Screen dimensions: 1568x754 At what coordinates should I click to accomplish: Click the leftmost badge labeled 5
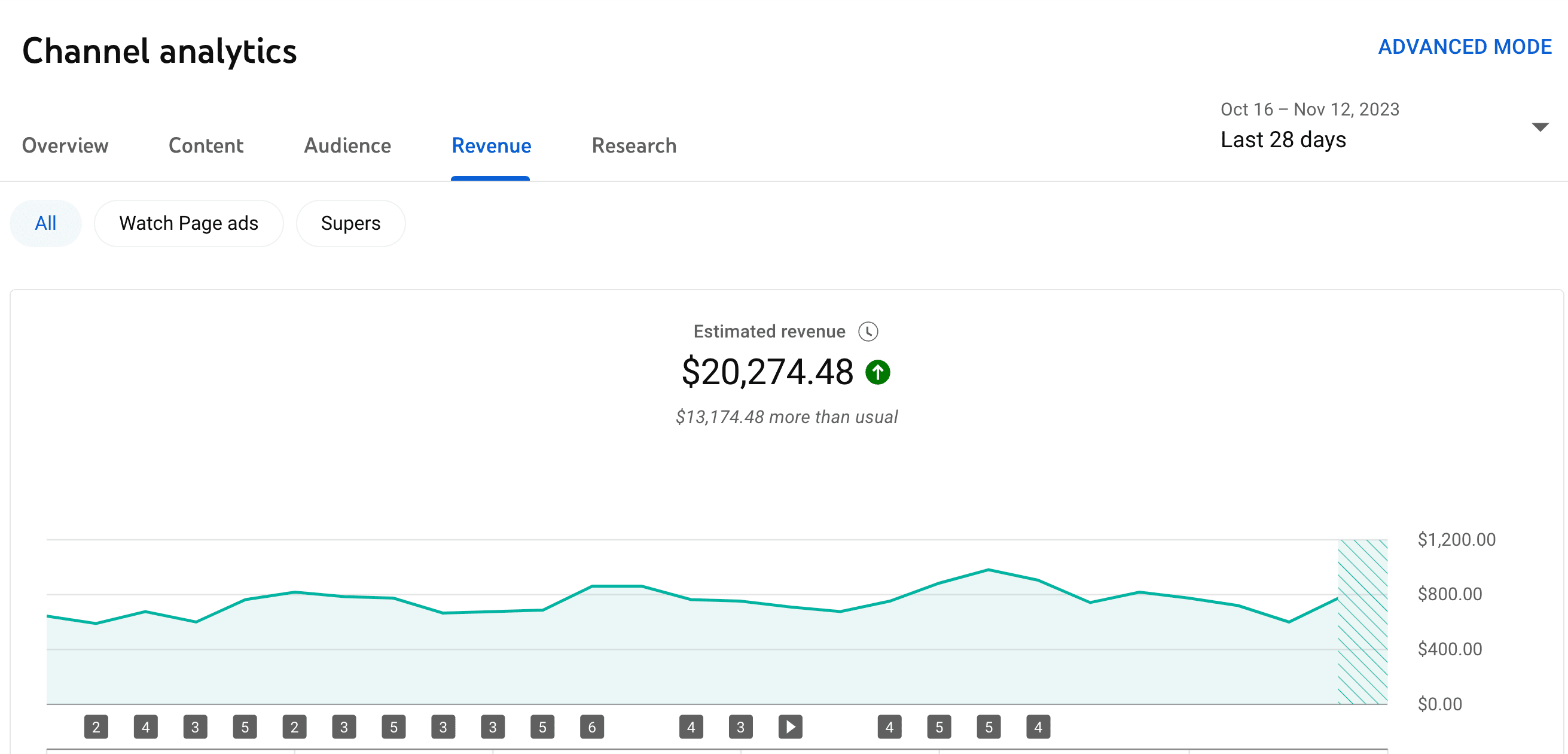pos(245,726)
